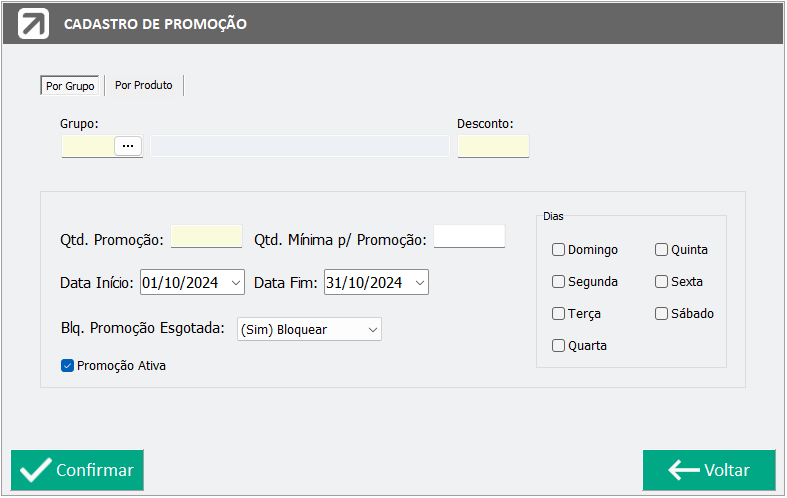
Task: Enable the Domingo checkbox
Action: coord(558,250)
